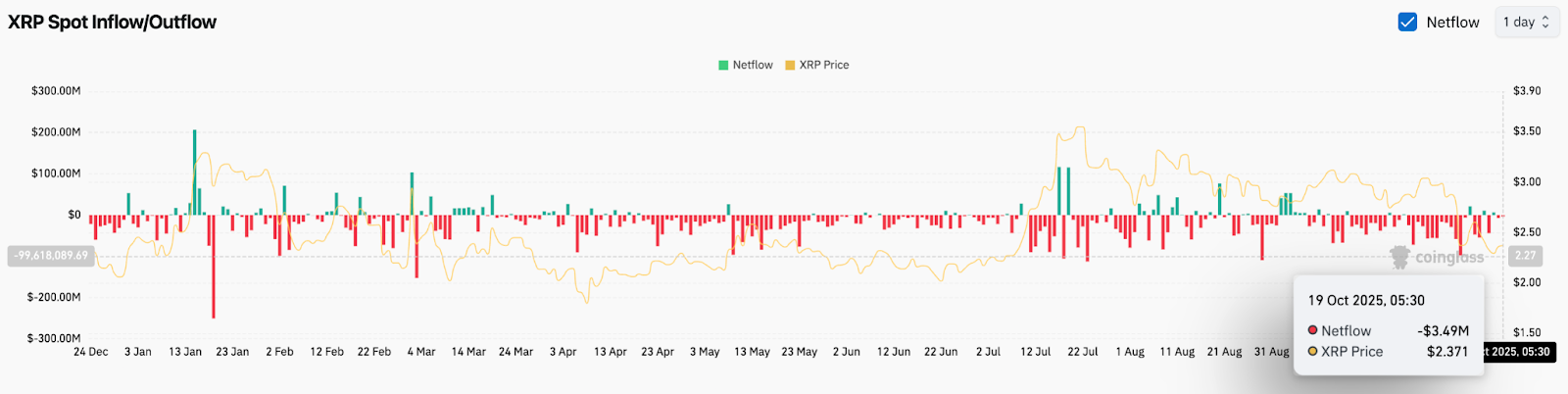Click the -99,618,089.69 left axis marker
Image resolution: width=1568 pixels, height=394 pixels.
point(50,256)
